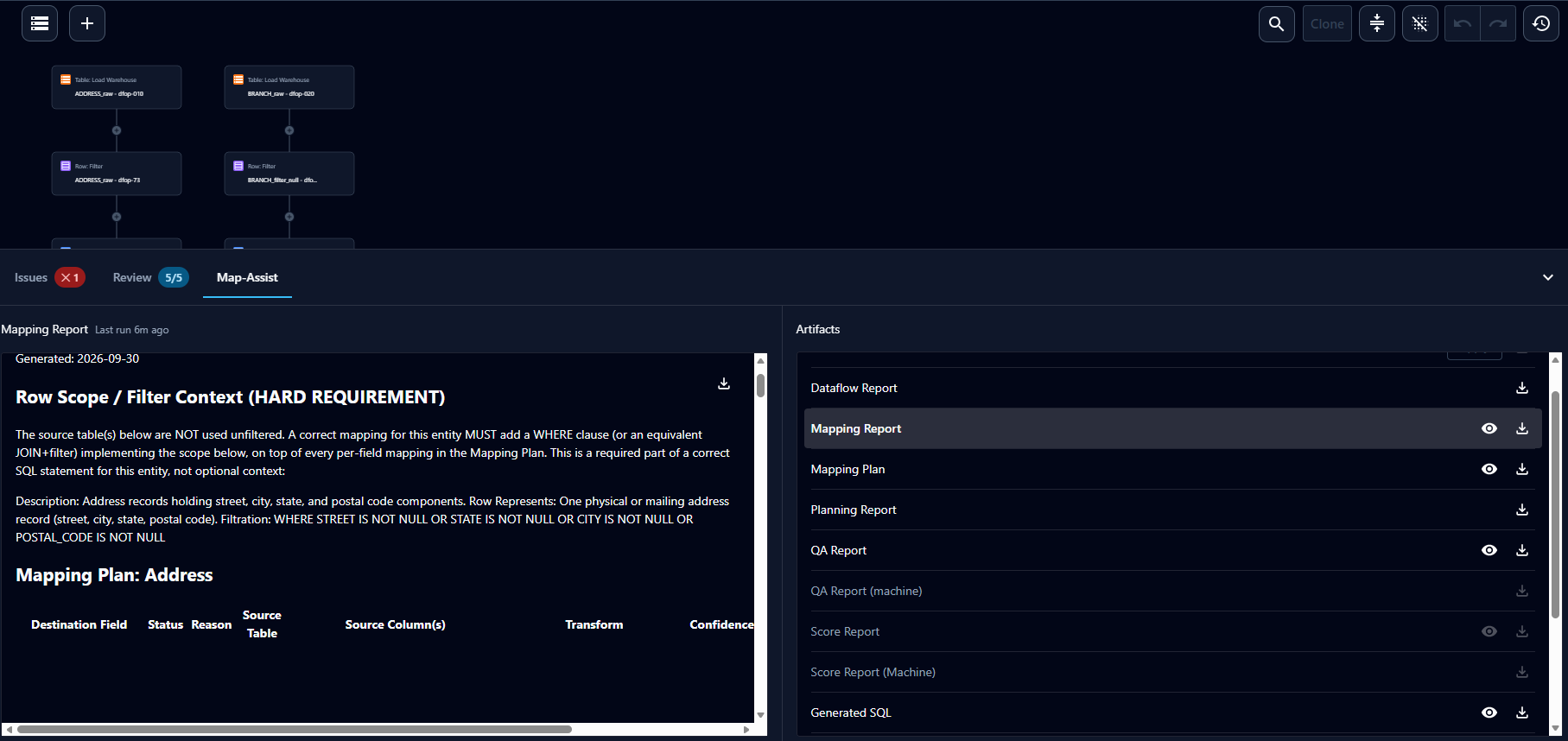This screenshot has width=1568, height=741.
Task: Toggle preview eye for Generated SQL
Action: [x=1489, y=712]
